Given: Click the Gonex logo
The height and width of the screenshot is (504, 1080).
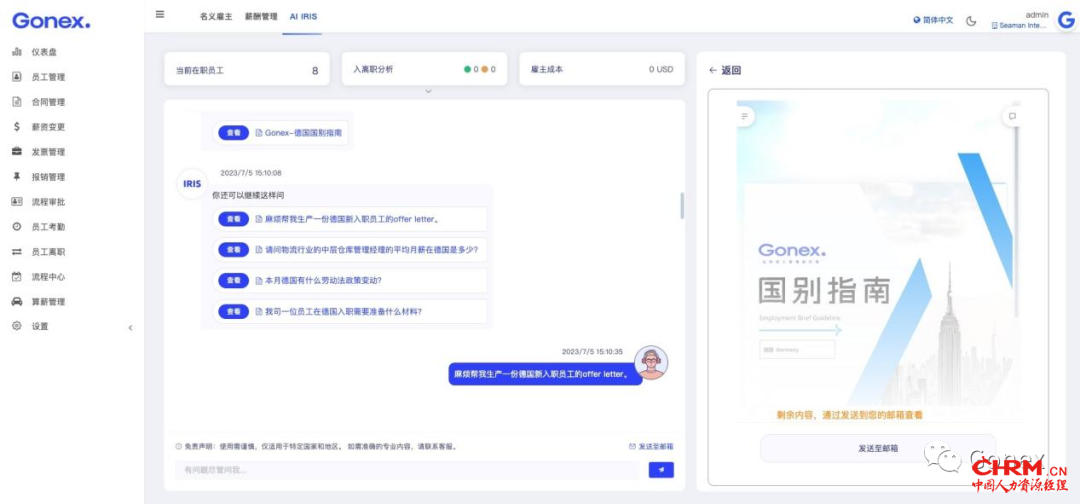Looking at the screenshot, I should point(51,21).
